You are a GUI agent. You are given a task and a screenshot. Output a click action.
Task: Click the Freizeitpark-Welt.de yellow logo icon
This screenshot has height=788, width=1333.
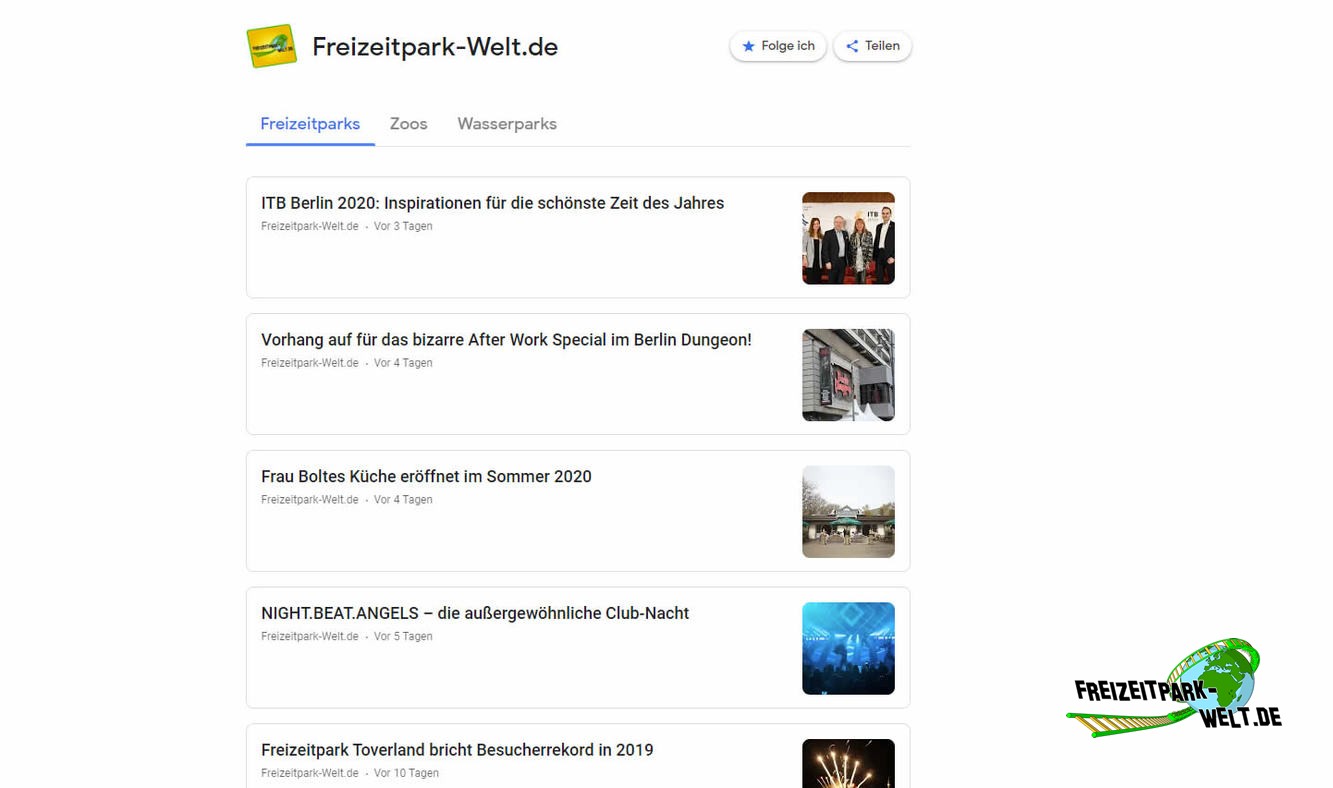(272, 46)
